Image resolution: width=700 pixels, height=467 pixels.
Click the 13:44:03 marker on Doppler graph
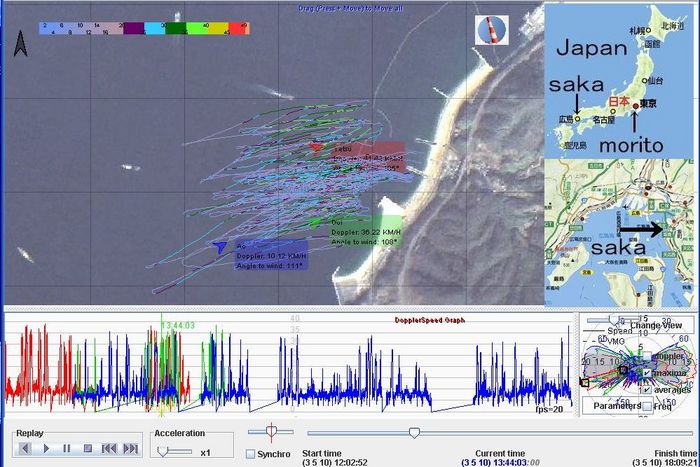176,325
